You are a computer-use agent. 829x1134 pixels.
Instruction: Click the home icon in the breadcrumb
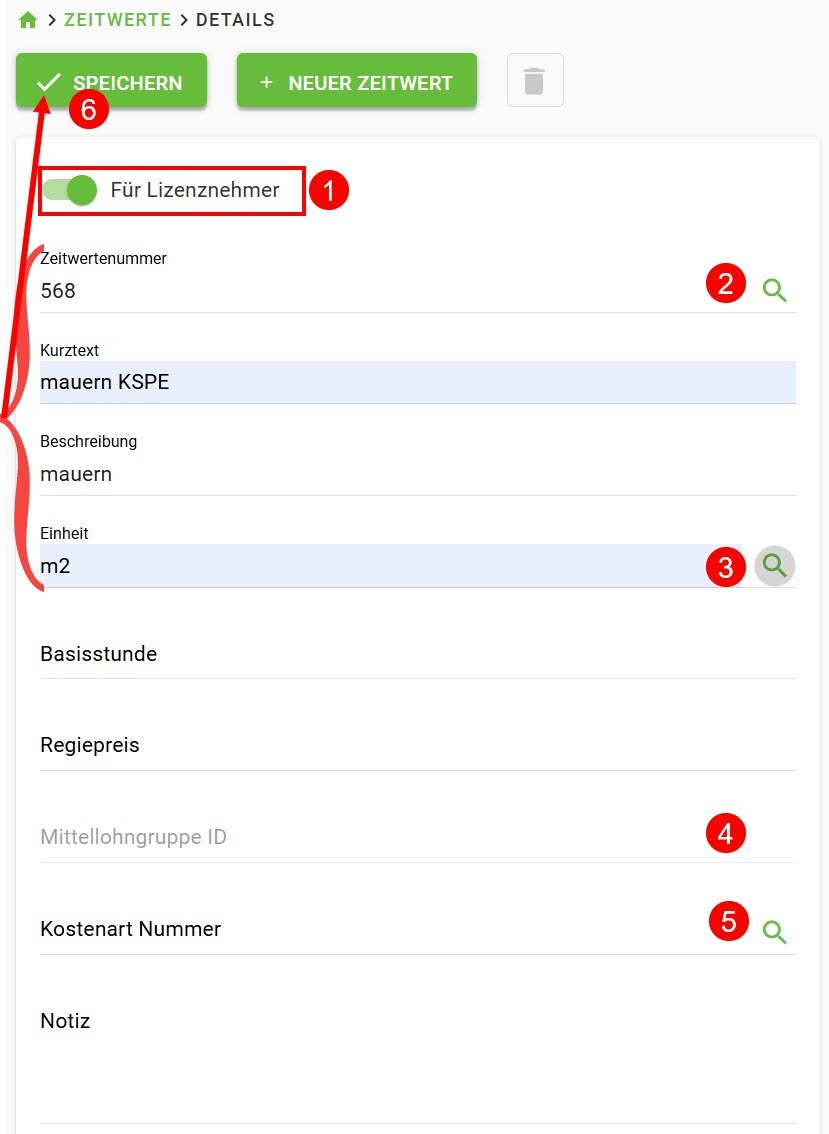[27, 18]
